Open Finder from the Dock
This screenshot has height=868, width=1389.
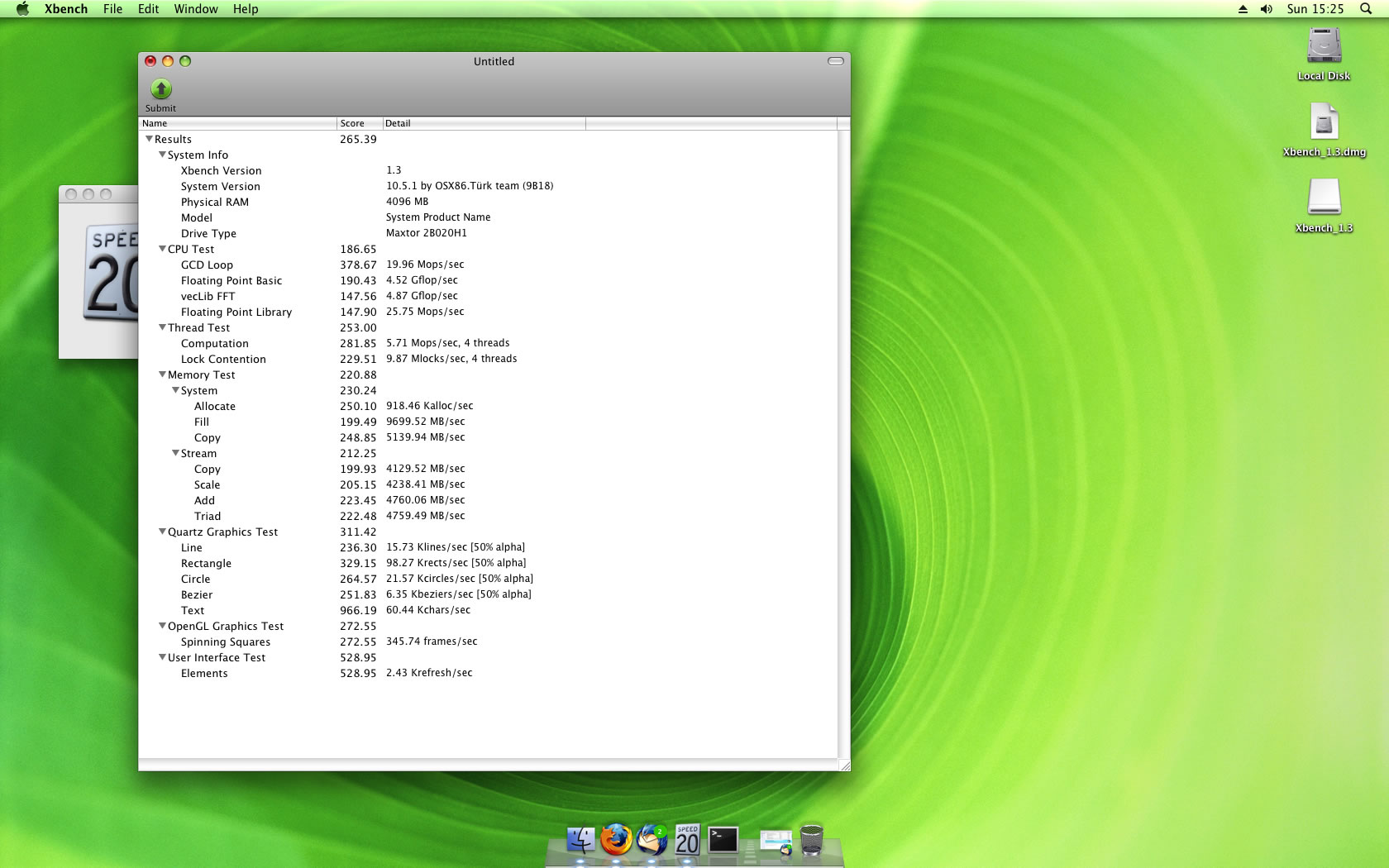[x=580, y=840]
